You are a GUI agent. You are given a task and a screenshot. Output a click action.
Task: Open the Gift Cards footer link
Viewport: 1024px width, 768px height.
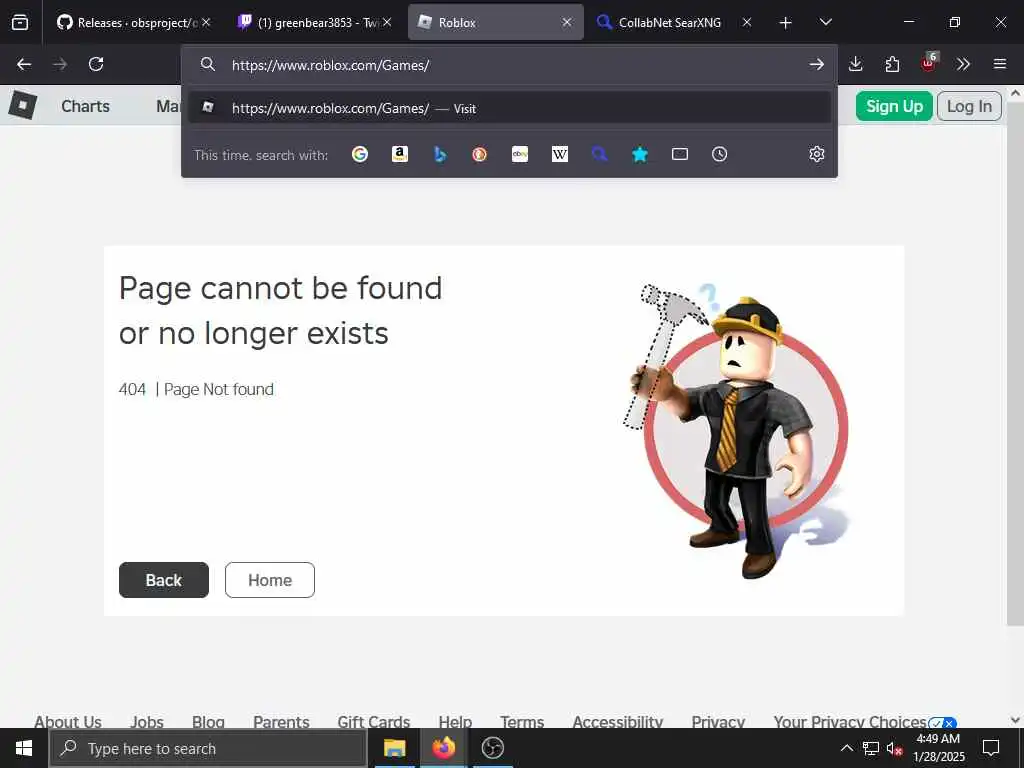tap(374, 721)
